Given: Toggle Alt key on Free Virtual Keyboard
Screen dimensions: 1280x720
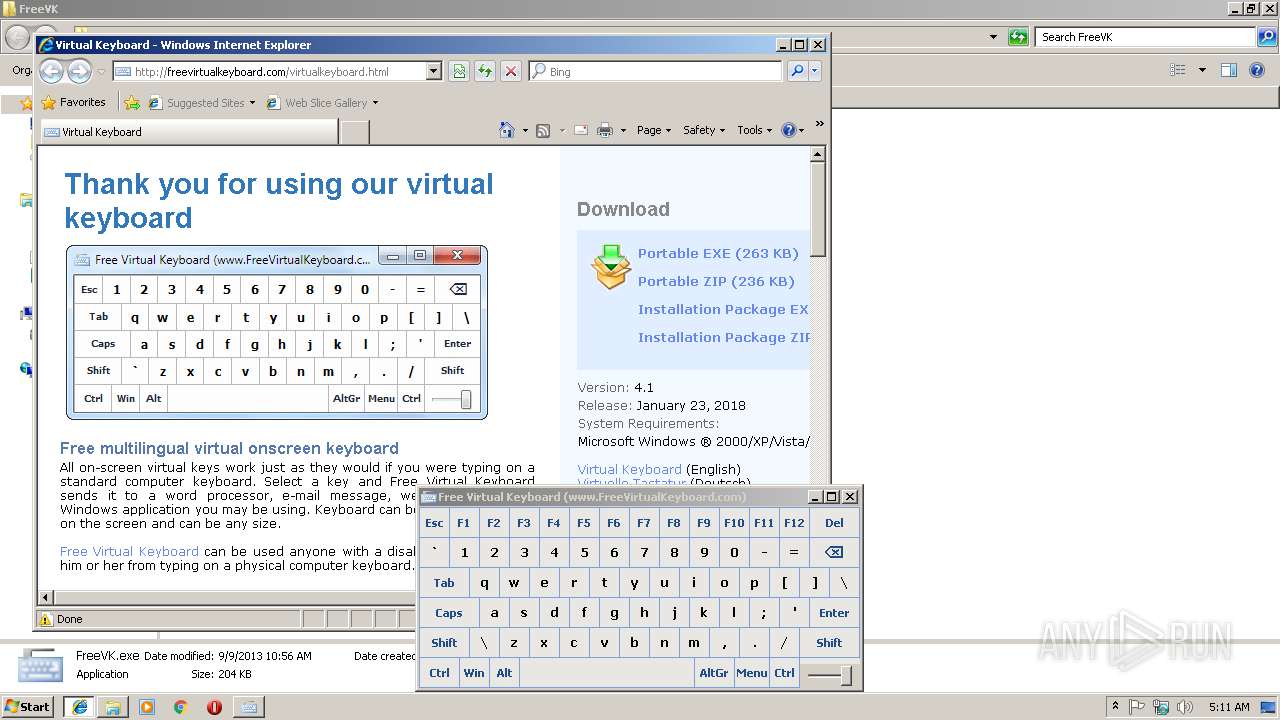Looking at the screenshot, I should pos(504,673).
